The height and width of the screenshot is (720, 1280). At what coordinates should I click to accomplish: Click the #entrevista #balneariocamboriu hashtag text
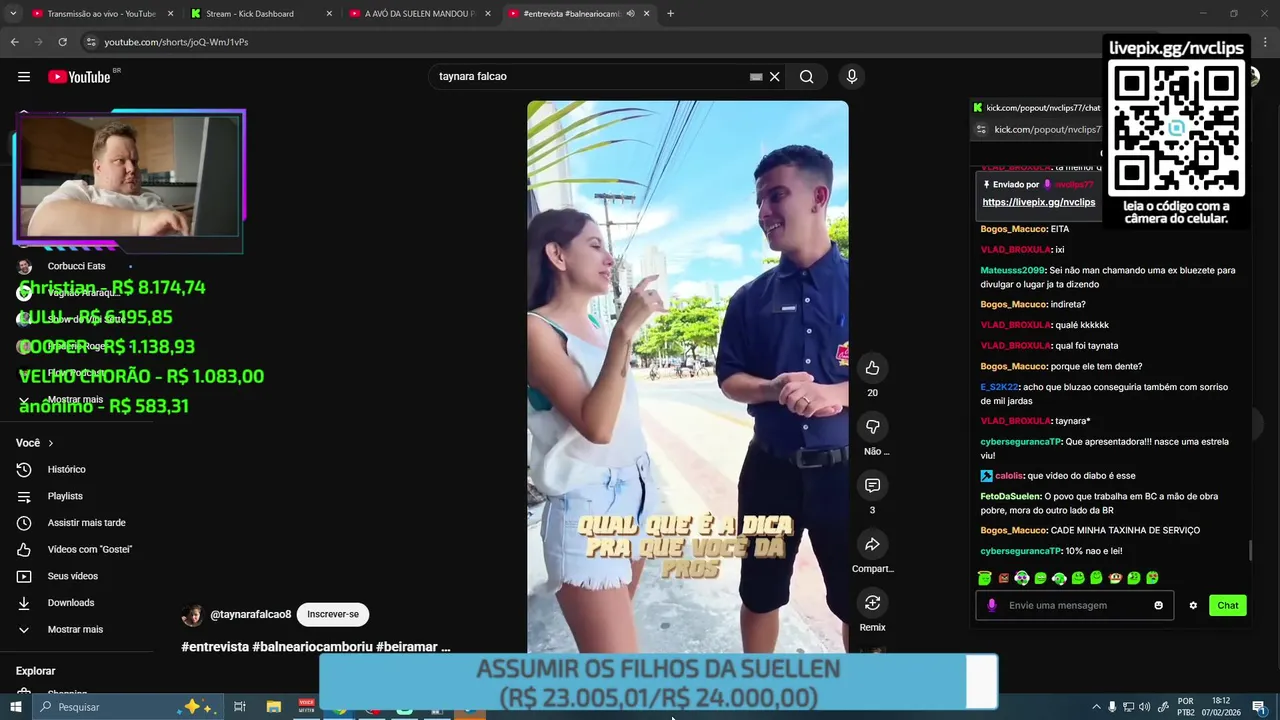tap(315, 647)
